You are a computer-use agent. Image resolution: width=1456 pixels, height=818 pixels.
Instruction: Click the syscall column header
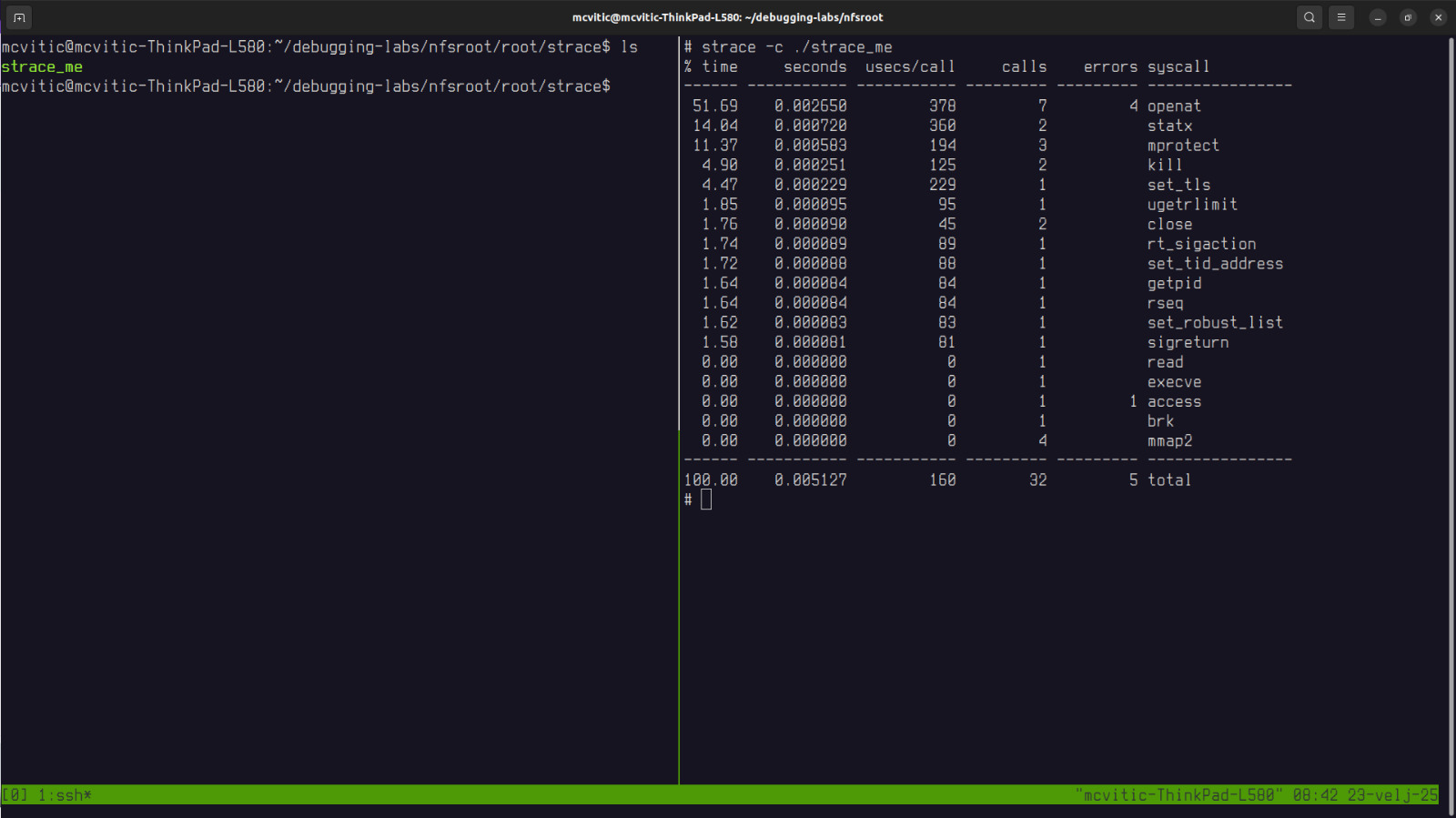1178,66
